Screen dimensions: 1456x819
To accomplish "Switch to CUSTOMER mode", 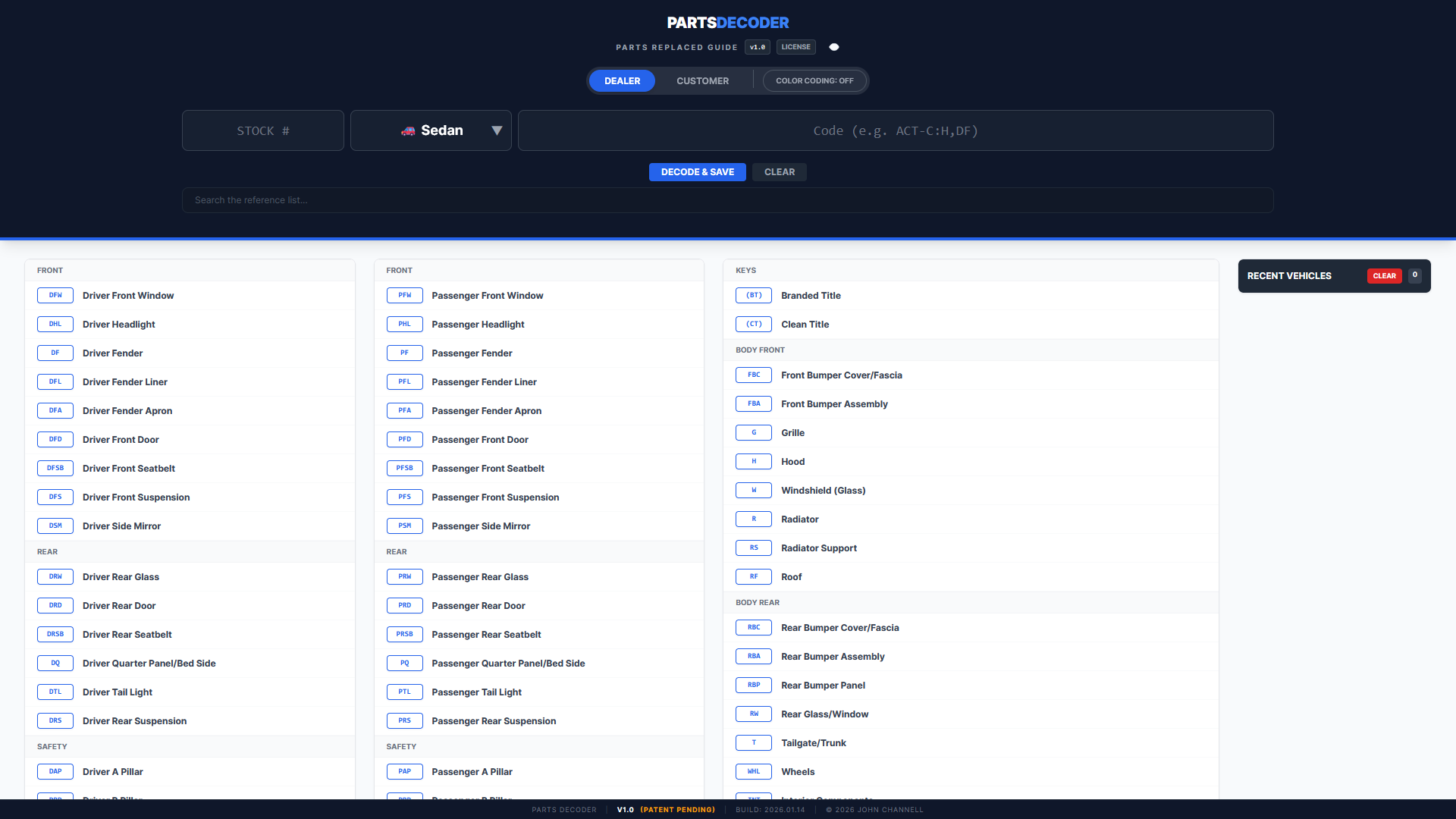I will [702, 80].
